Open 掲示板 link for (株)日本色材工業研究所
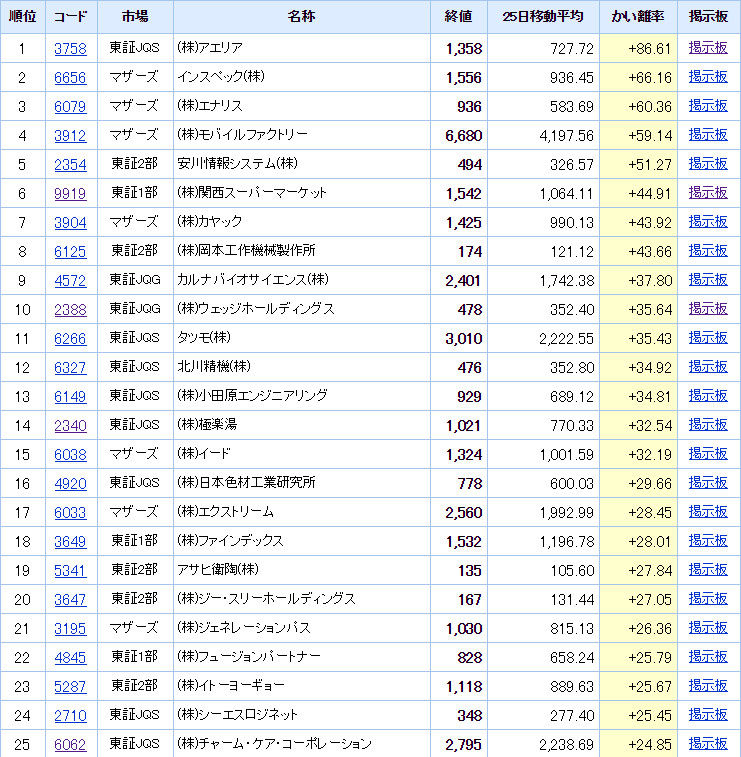This screenshot has width=741, height=757. [708, 482]
